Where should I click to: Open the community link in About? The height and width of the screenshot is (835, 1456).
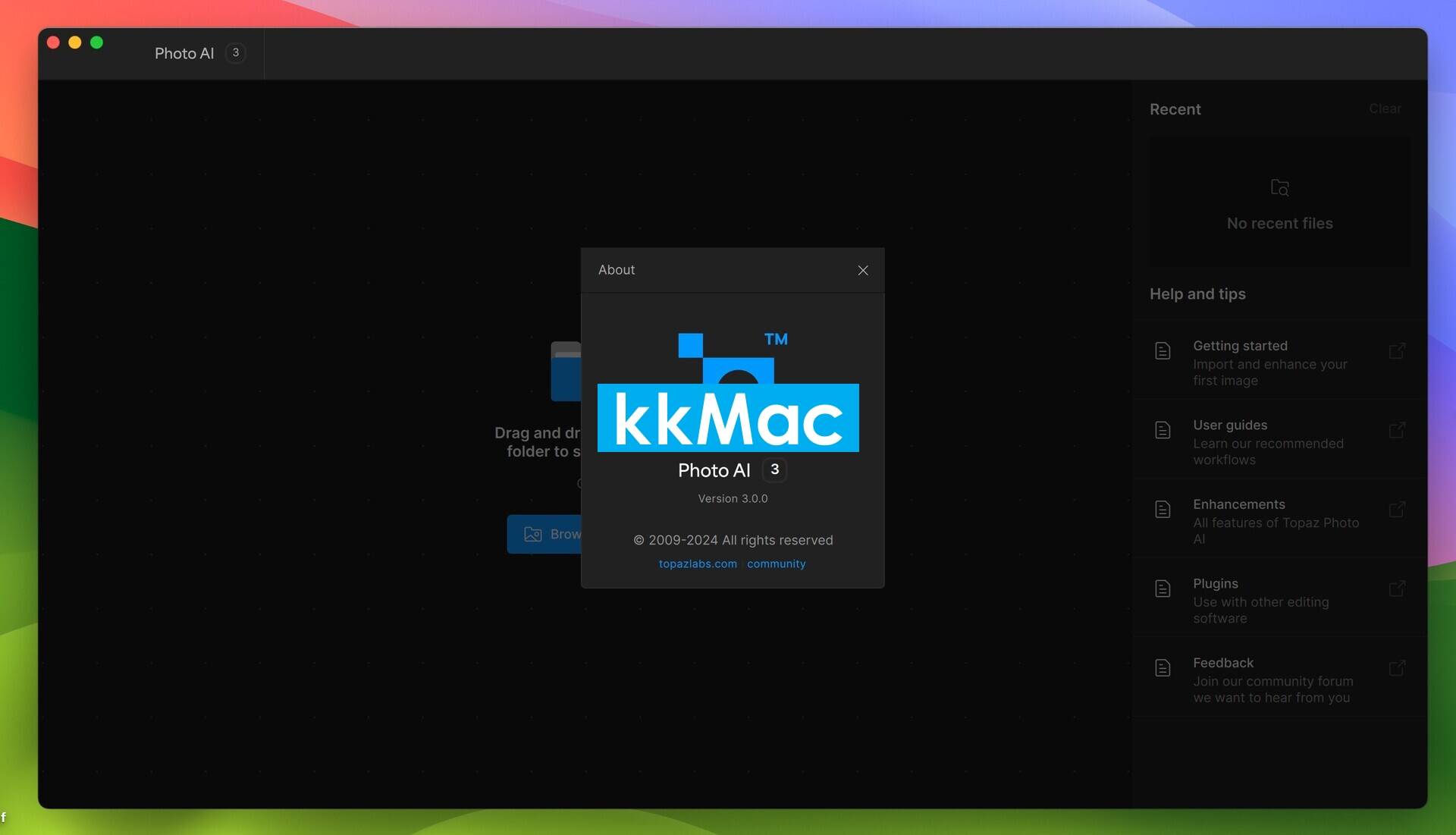[776, 564]
